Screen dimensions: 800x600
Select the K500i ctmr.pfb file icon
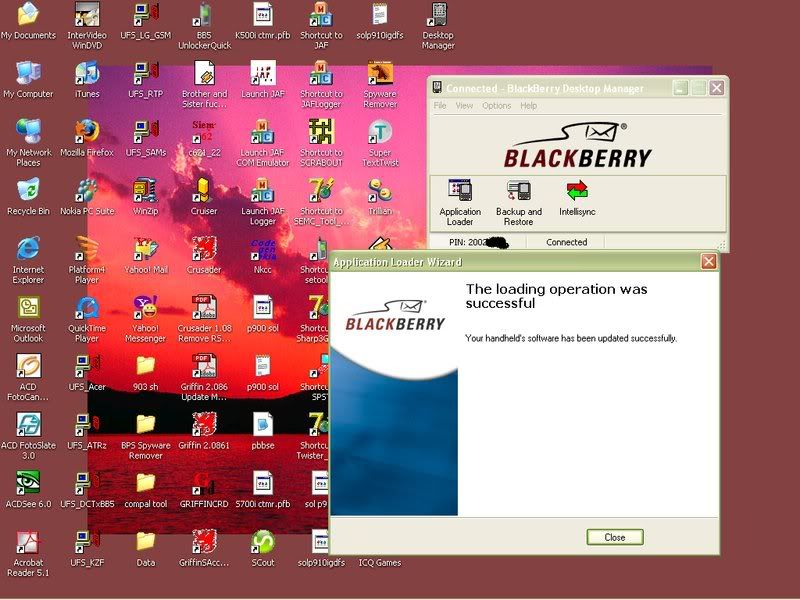263,21
